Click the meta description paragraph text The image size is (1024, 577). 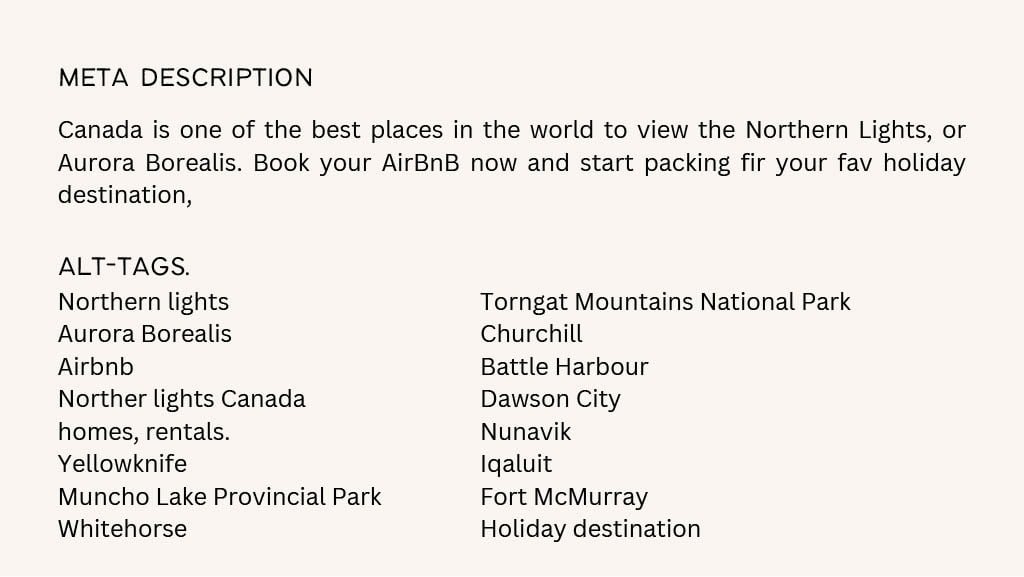coord(511,162)
